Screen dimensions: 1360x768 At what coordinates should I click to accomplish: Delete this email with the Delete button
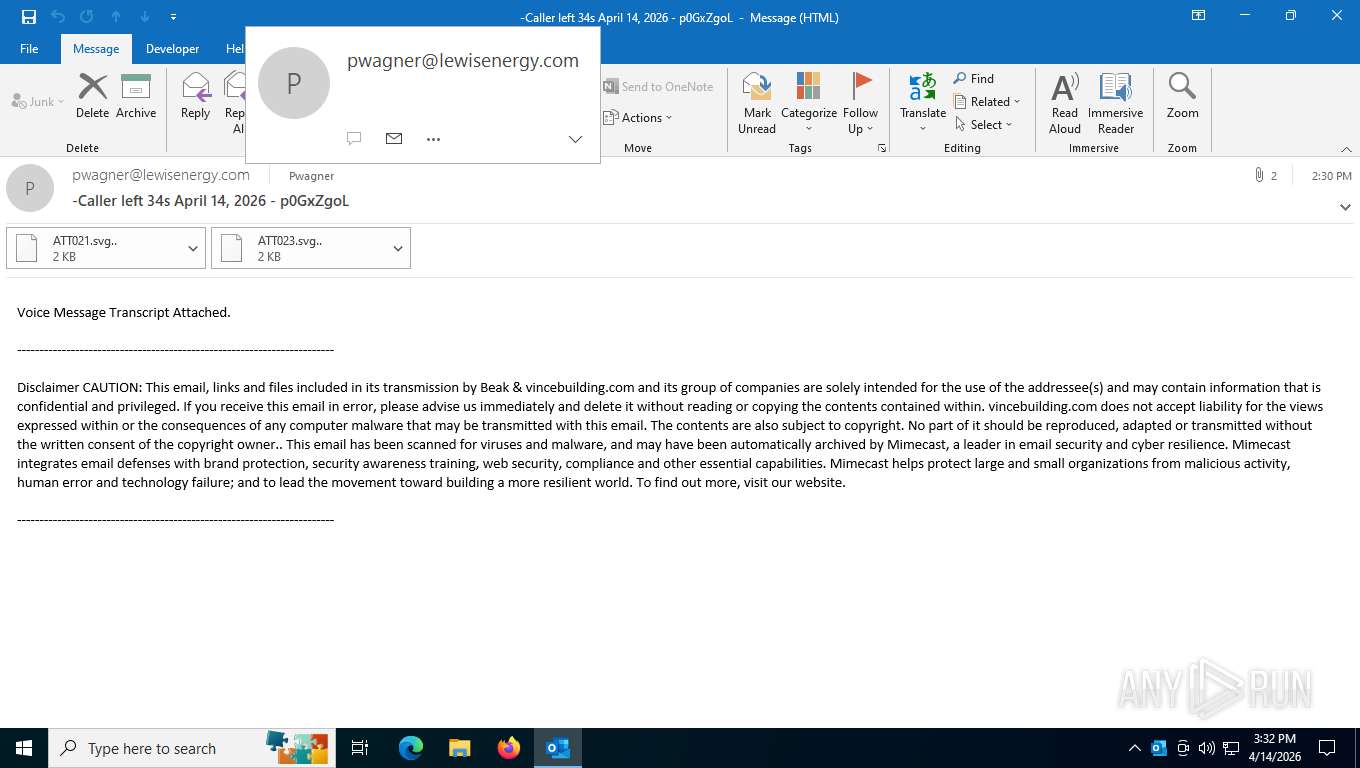tap(92, 96)
